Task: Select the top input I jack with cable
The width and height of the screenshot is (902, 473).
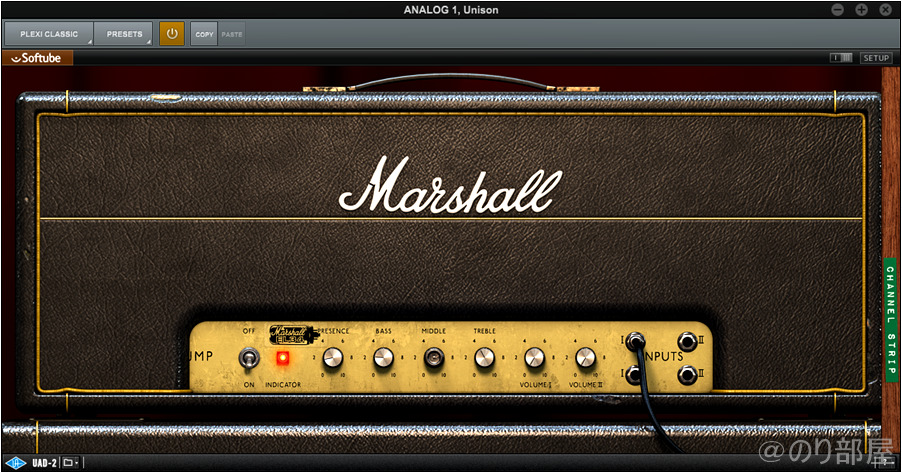Action: click(x=635, y=341)
